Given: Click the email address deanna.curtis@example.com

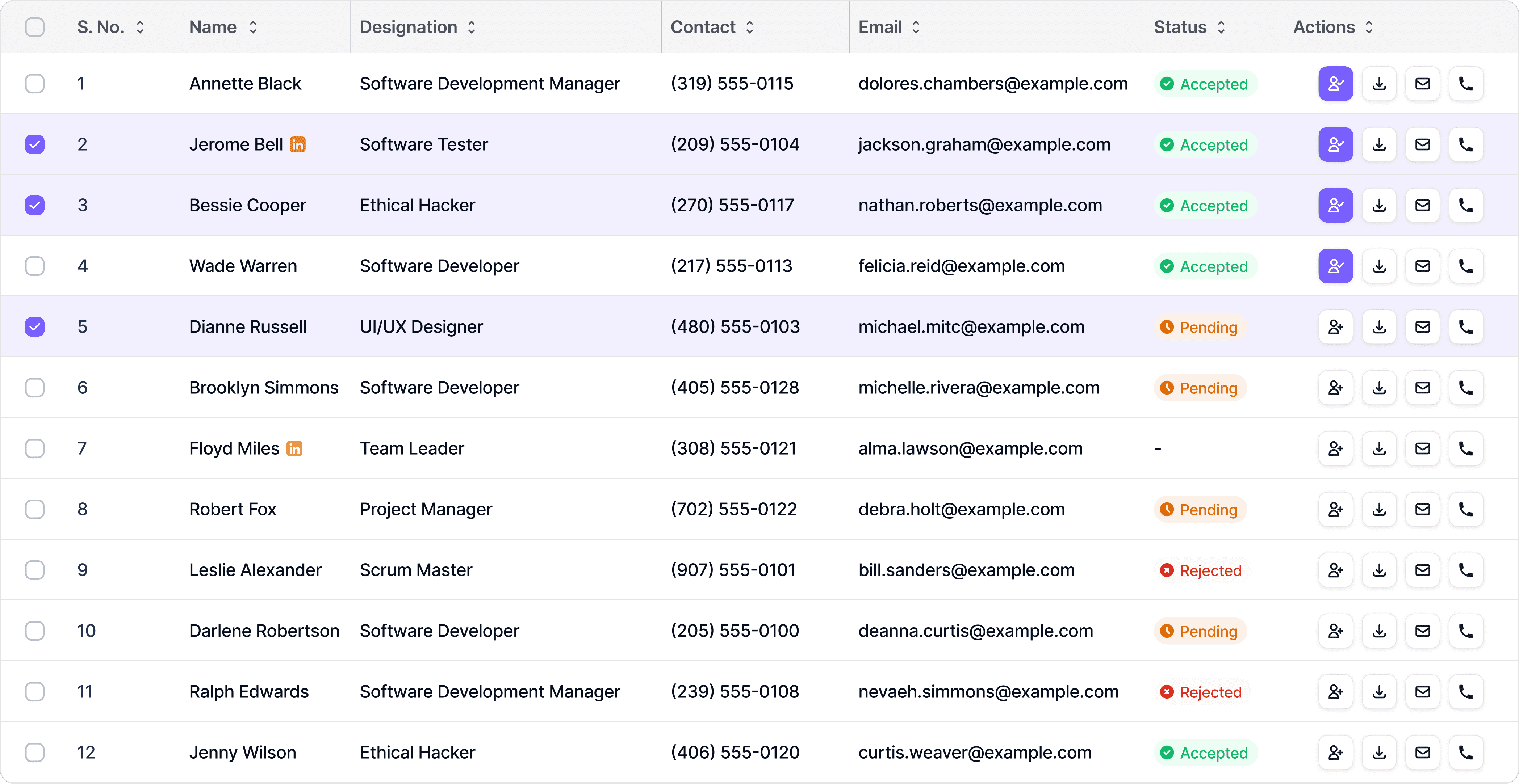Looking at the screenshot, I should [975, 631].
